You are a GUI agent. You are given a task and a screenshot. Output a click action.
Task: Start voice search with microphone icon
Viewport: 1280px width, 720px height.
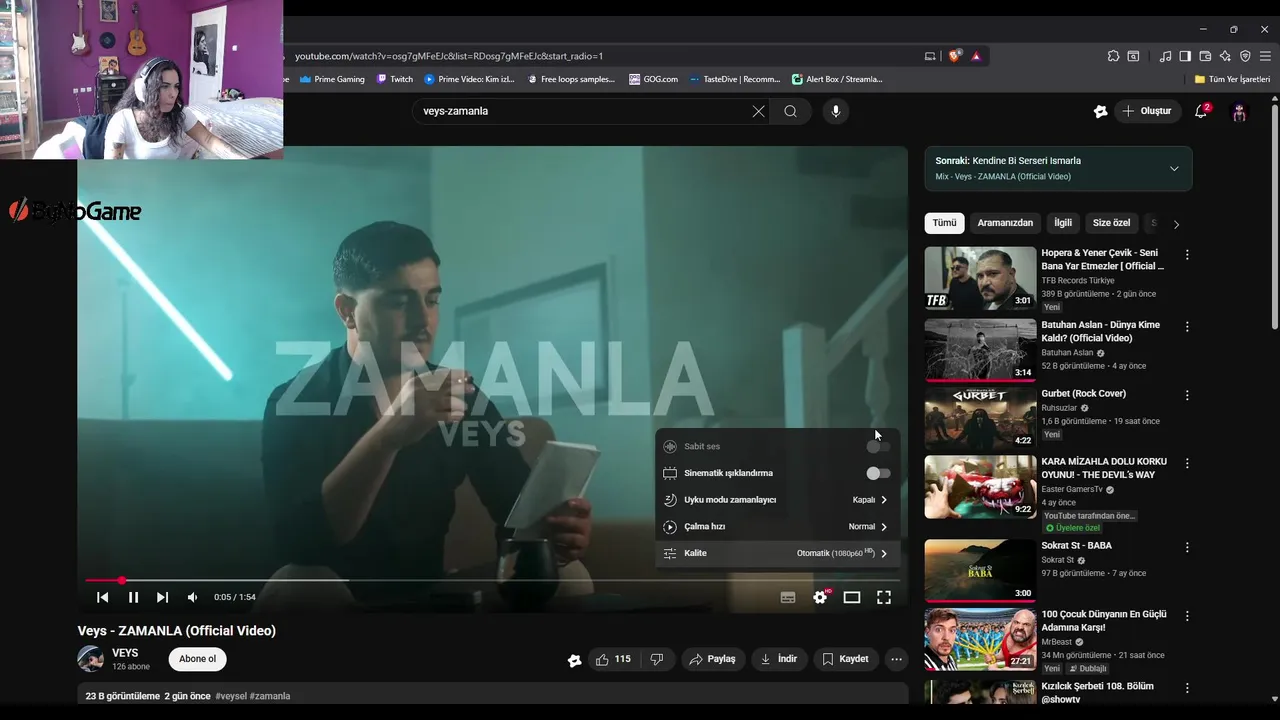(x=836, y=111)
